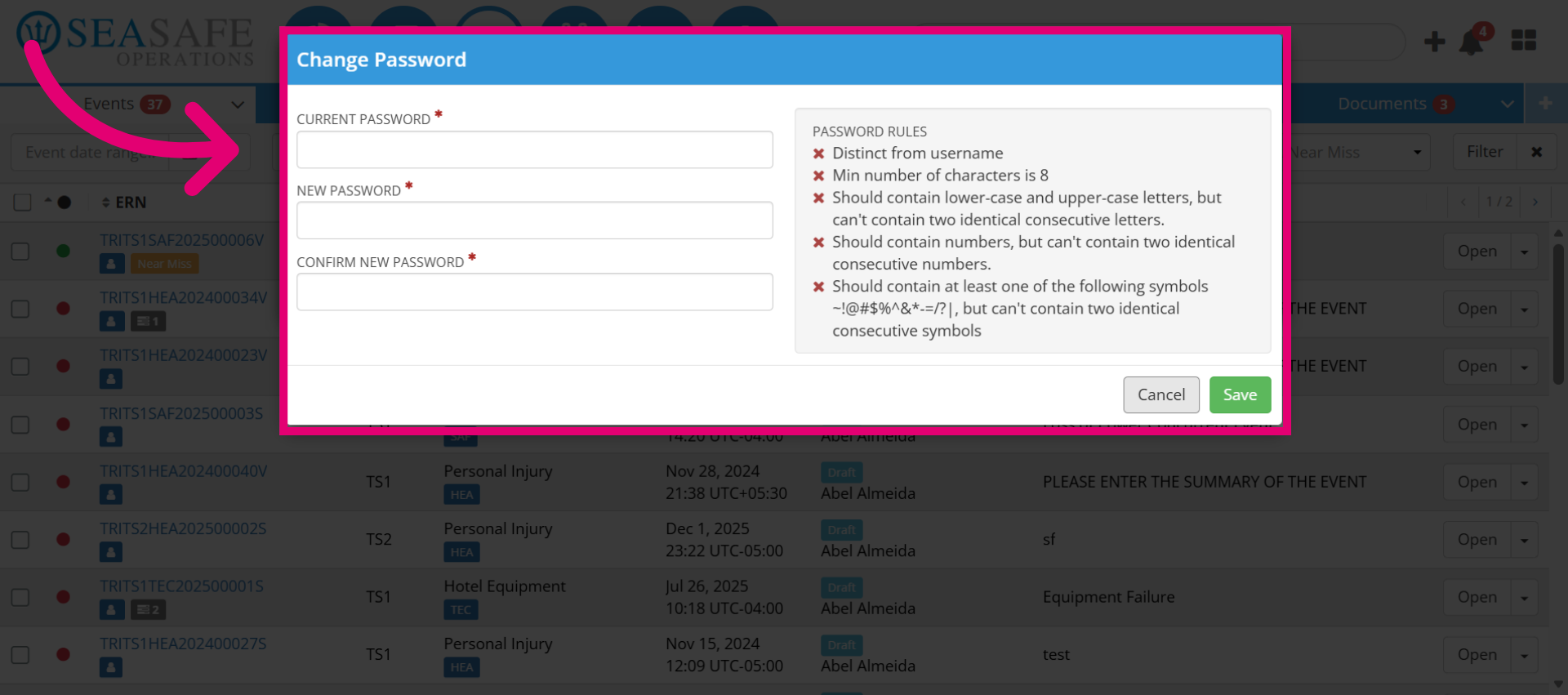The image size is (1568, 695).
Task: Open event link TRITS2HEA202500002S
Action: (x=183, y=528)
